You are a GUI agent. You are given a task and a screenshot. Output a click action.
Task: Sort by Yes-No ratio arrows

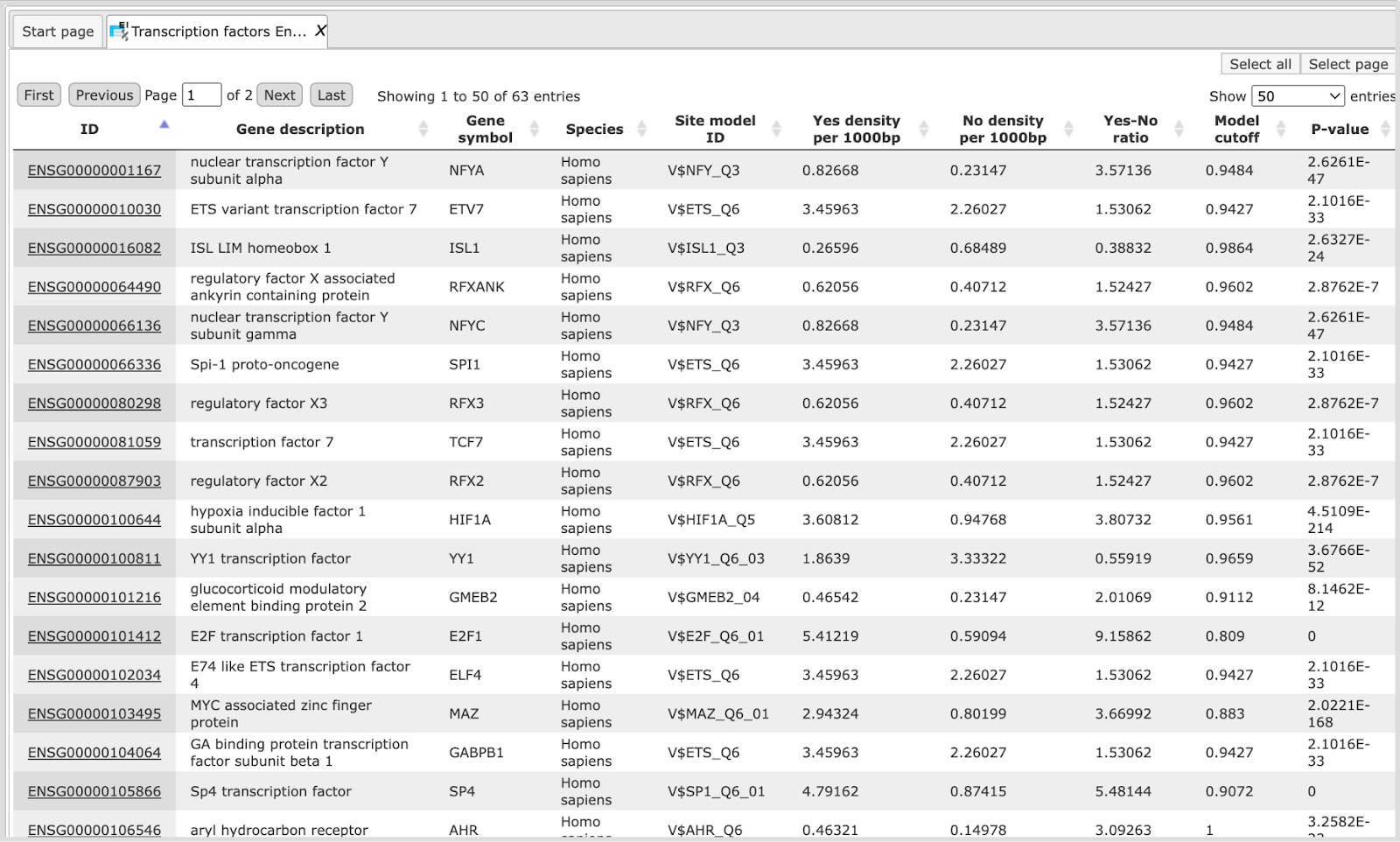point(1179,129)
